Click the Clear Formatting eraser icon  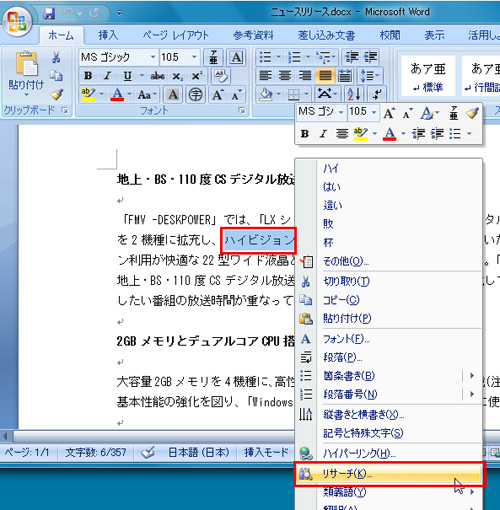pos(221,76)
